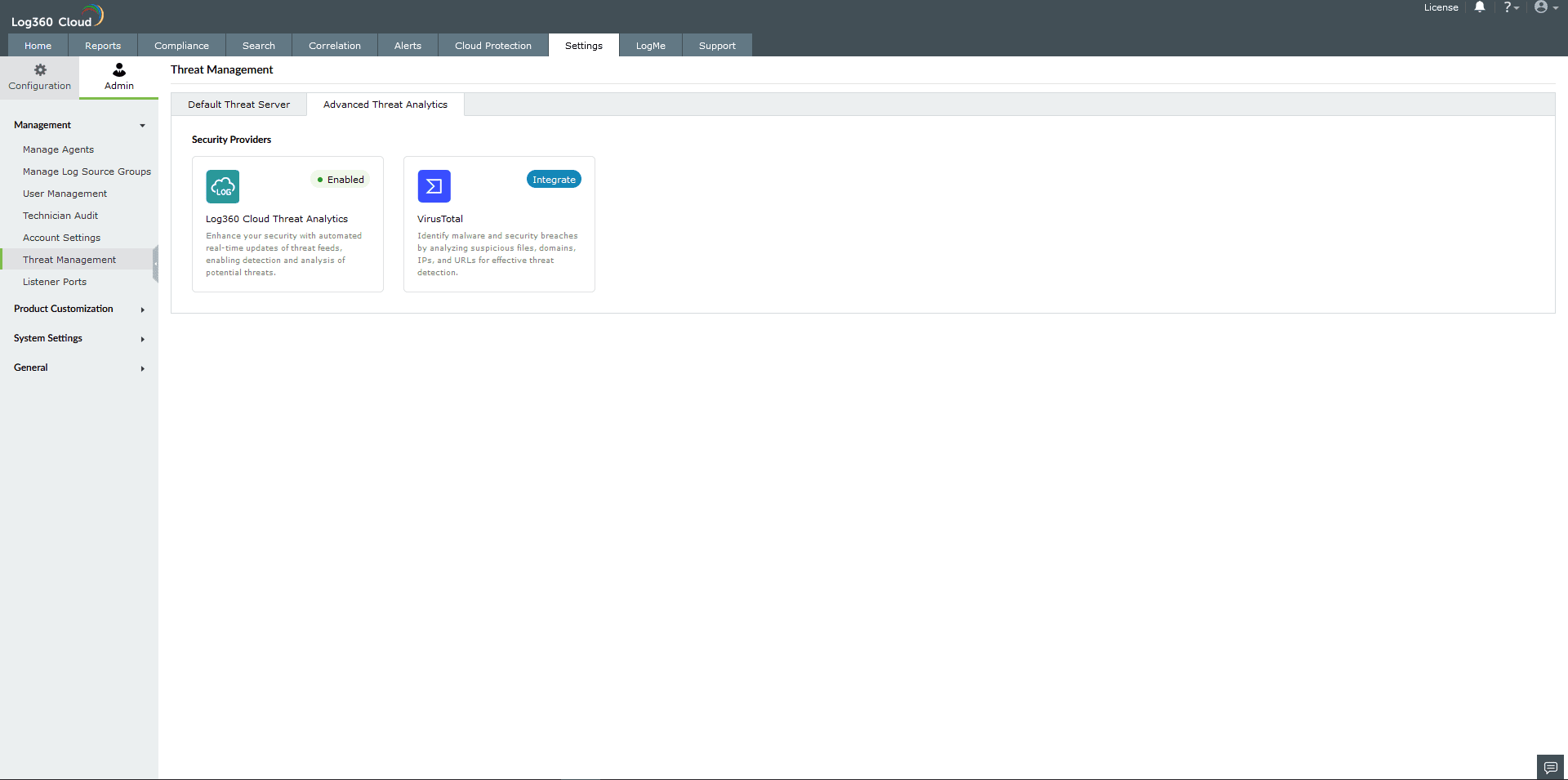Viewport: 1568px width, 780px height.
Task: Switch to Default Threat Server tab
Action: [x=238, y=105]
